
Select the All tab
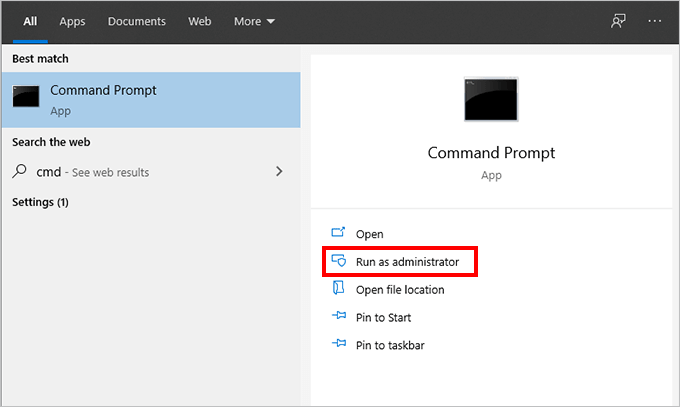point(30,21)
